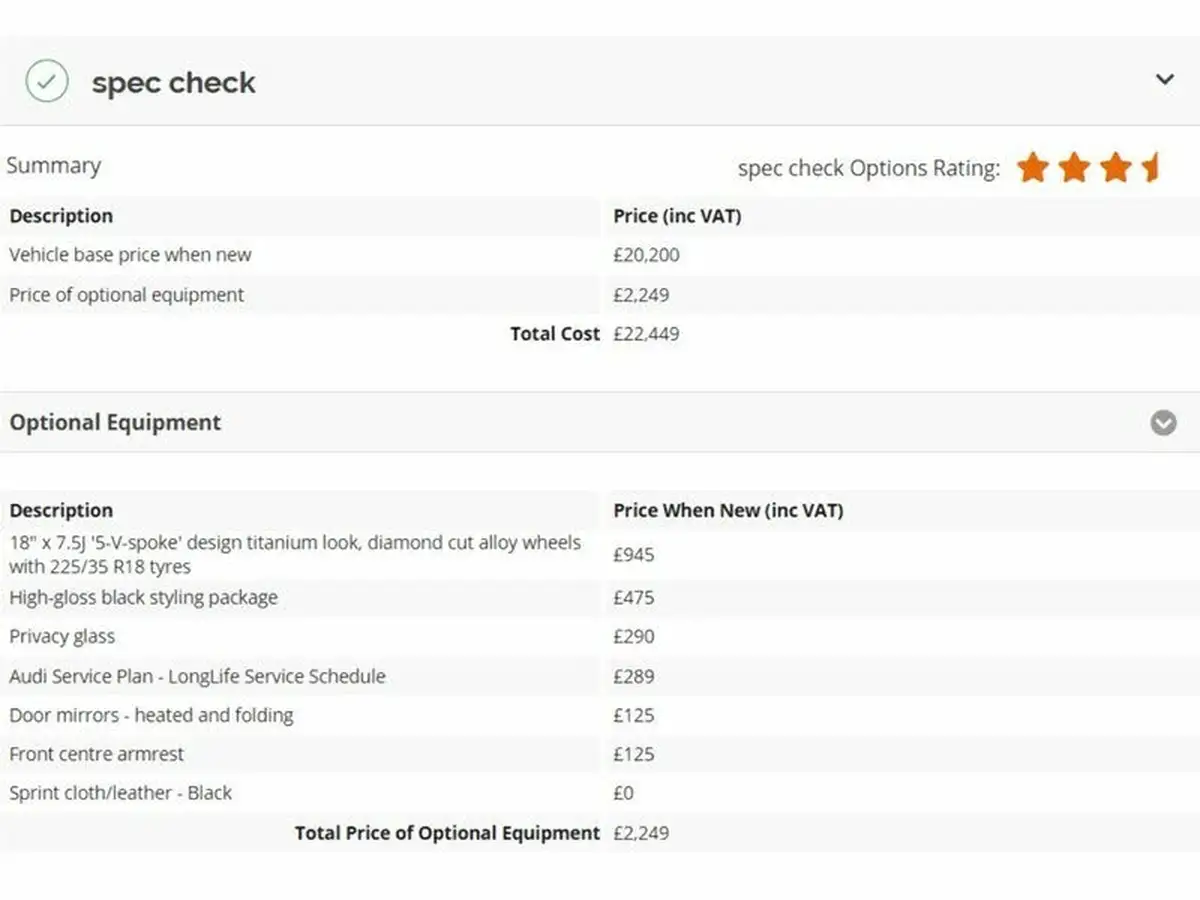Viewport: 1200px width, 900px height.
Task: Click the first orange rating star
Action: coord(1033,167)
